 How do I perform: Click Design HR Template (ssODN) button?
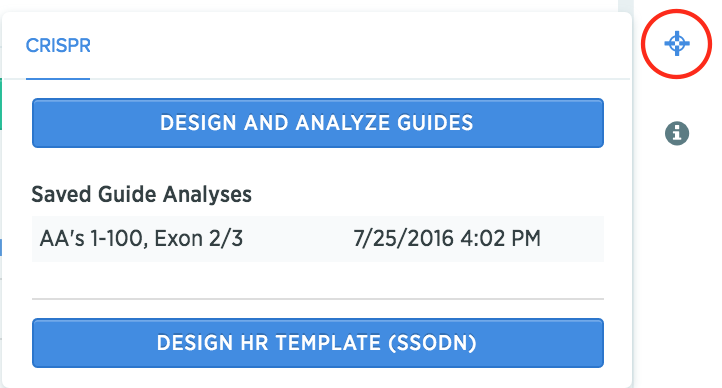[318, 343]
